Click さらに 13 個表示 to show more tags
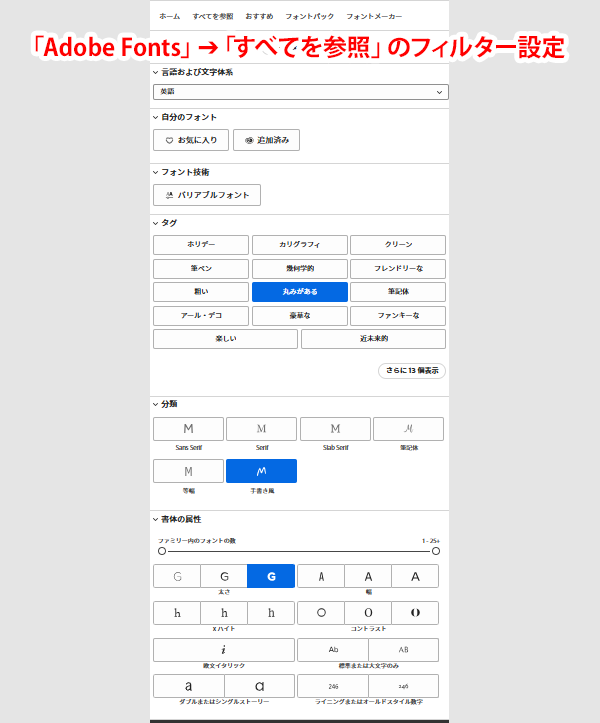Viewport: 600px width, 723px height. point(411,371)
